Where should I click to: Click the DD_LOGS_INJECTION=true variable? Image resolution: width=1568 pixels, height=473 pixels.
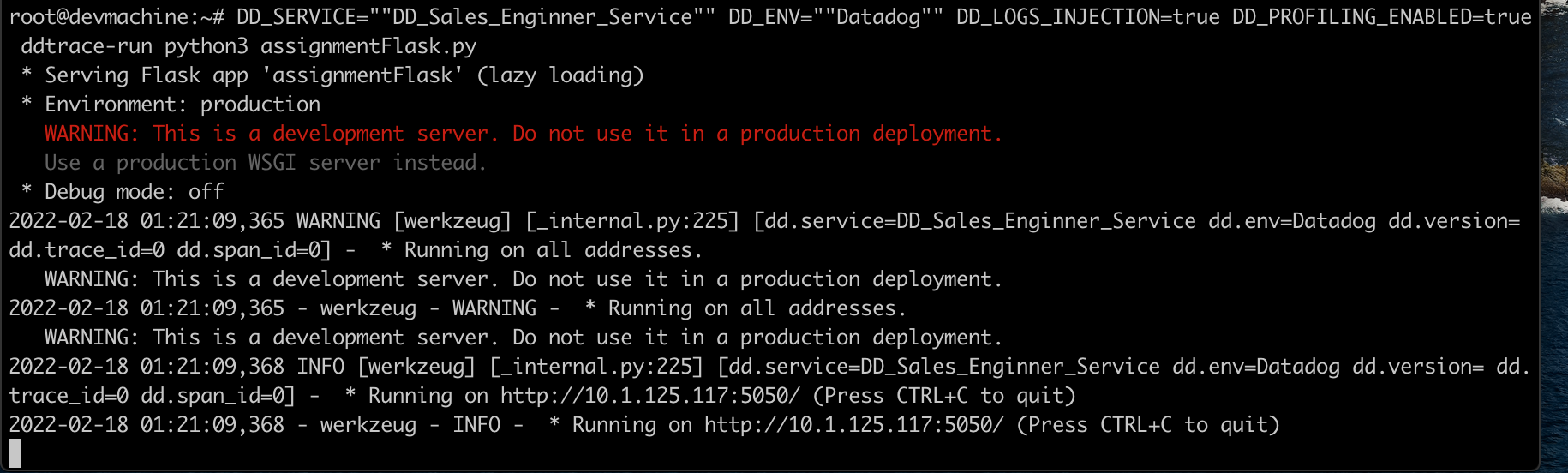click(1088, 17)
